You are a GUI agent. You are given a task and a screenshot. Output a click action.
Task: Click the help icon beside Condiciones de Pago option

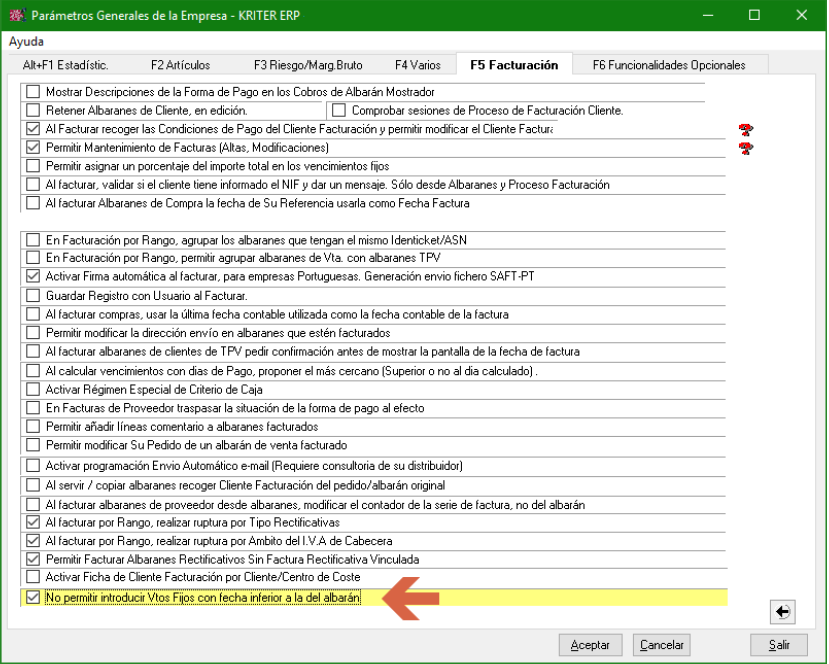click(x=745, y=130)
